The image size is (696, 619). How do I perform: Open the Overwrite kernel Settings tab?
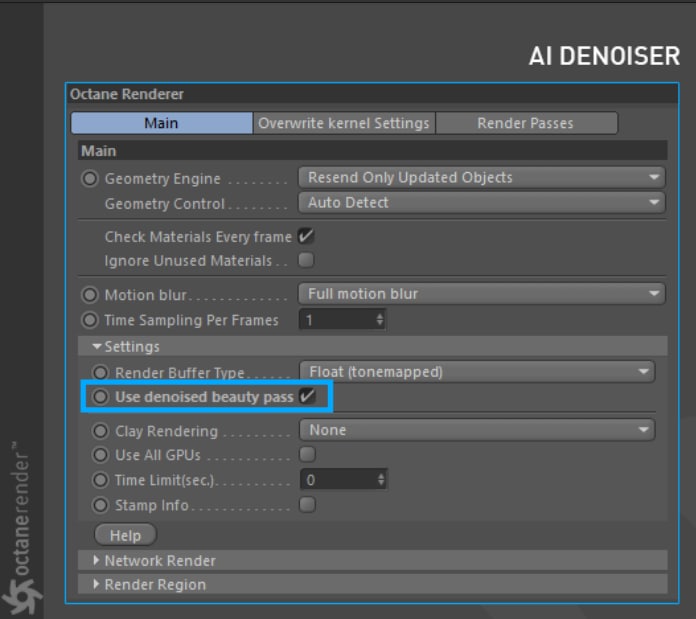344,123
